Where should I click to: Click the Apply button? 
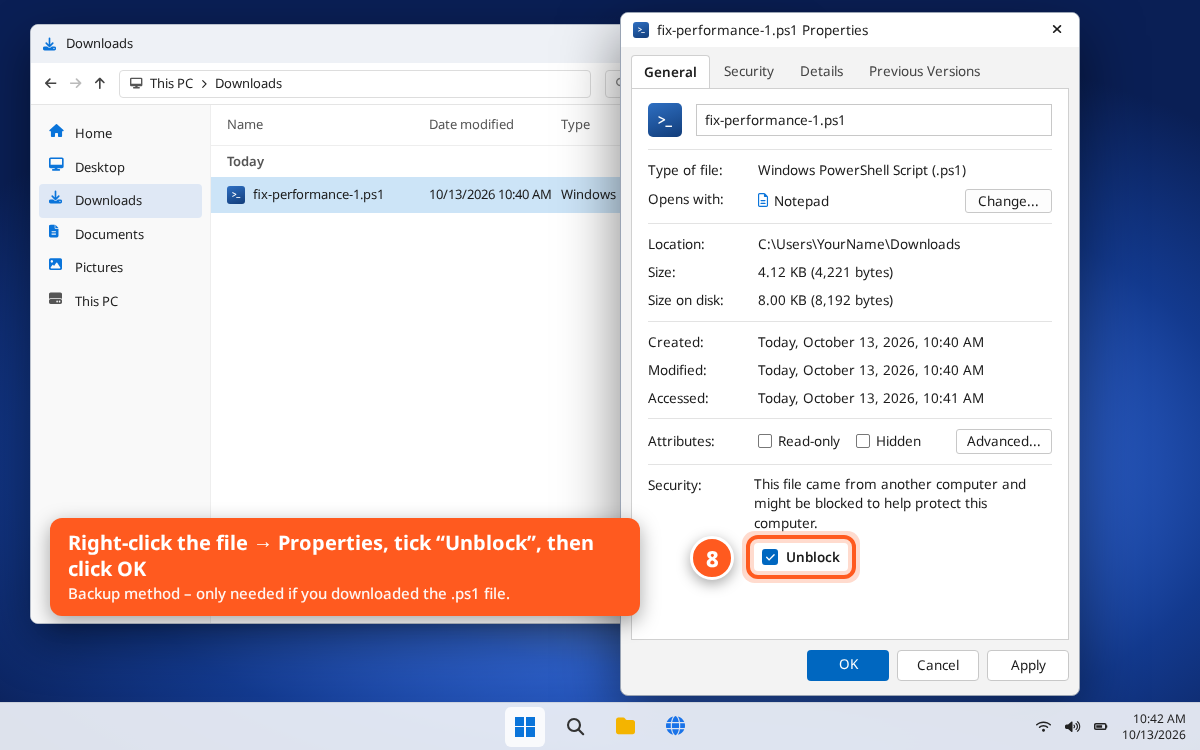[x=1028, y=665]
